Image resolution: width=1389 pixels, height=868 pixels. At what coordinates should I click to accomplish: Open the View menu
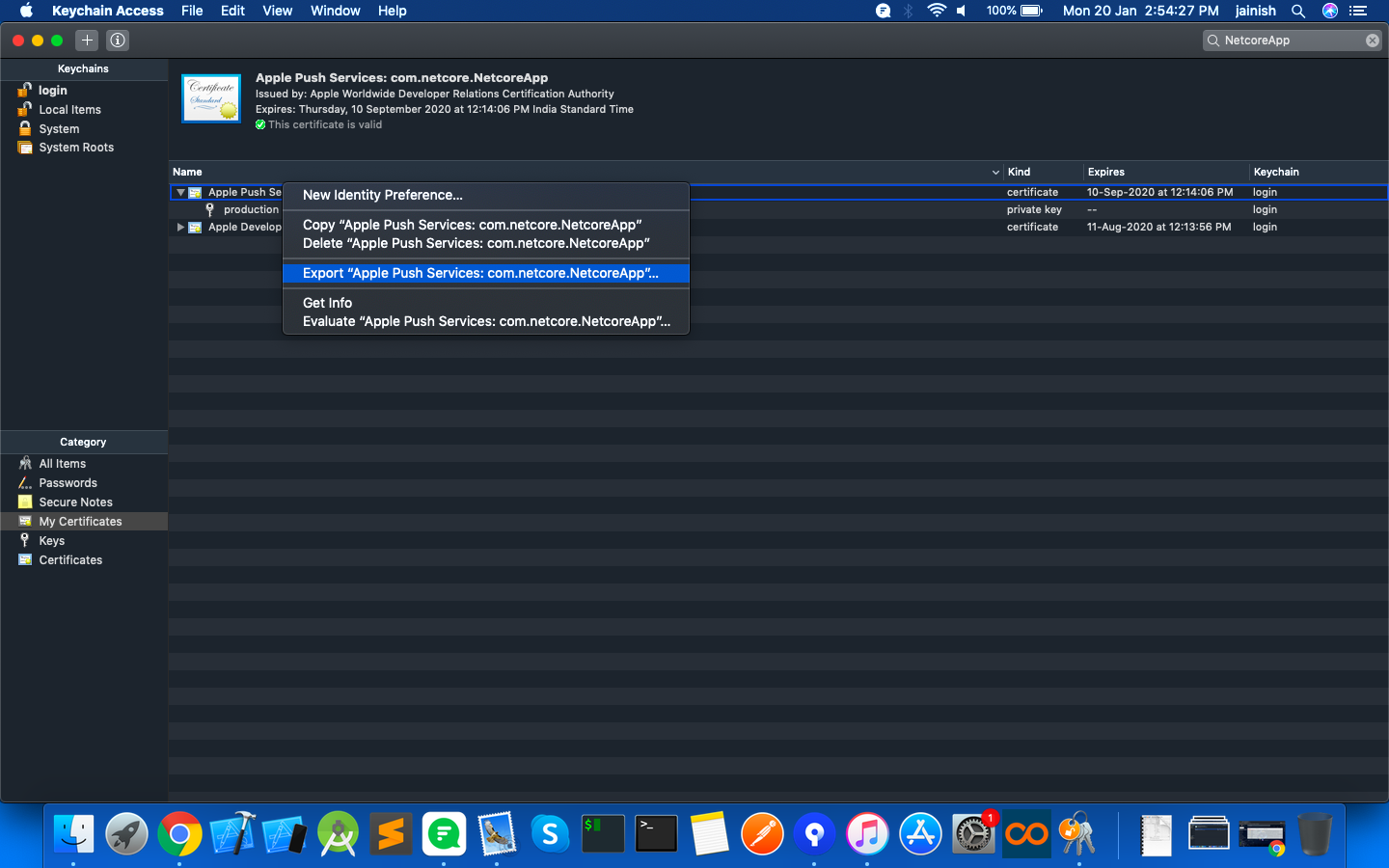(277, 11)
